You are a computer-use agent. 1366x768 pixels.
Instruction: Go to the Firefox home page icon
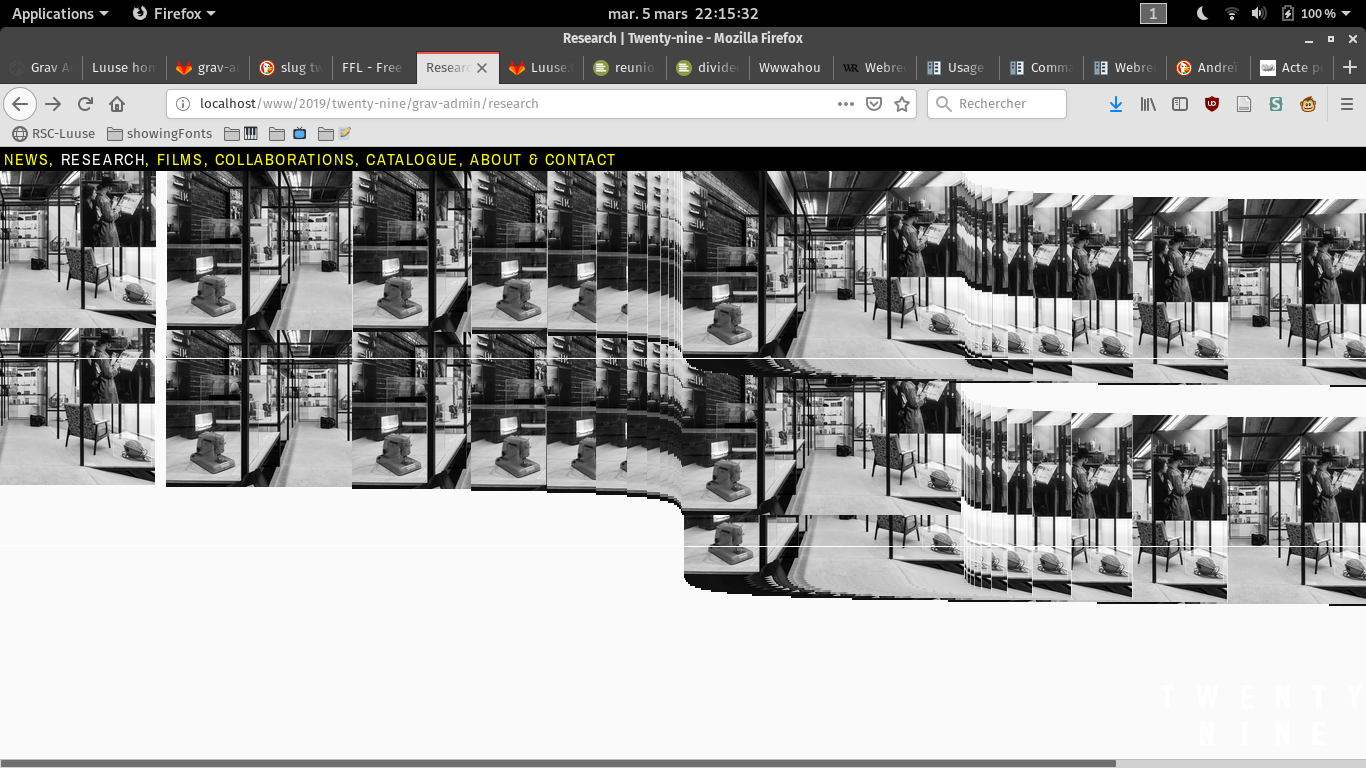point(117,104)
